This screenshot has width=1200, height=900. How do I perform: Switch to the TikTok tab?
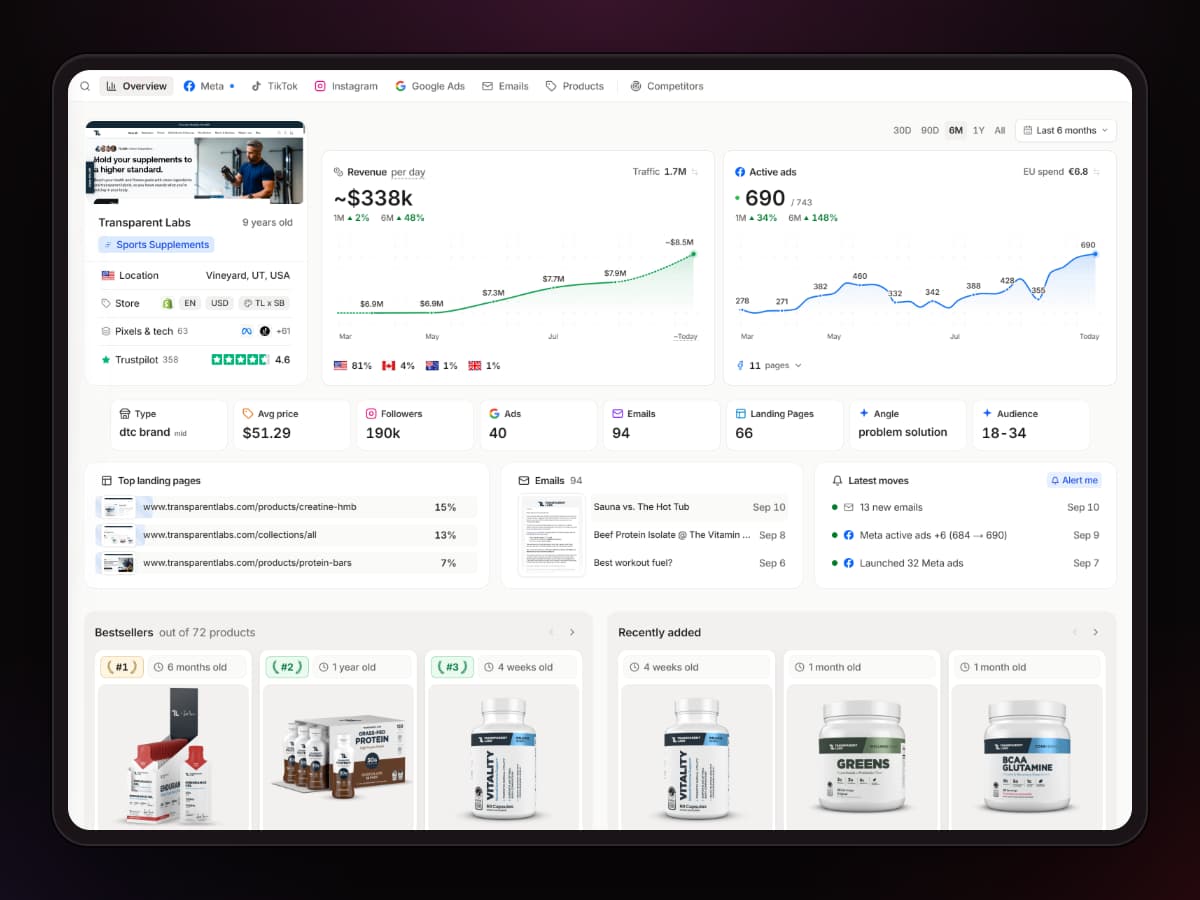tap(274, 86)
